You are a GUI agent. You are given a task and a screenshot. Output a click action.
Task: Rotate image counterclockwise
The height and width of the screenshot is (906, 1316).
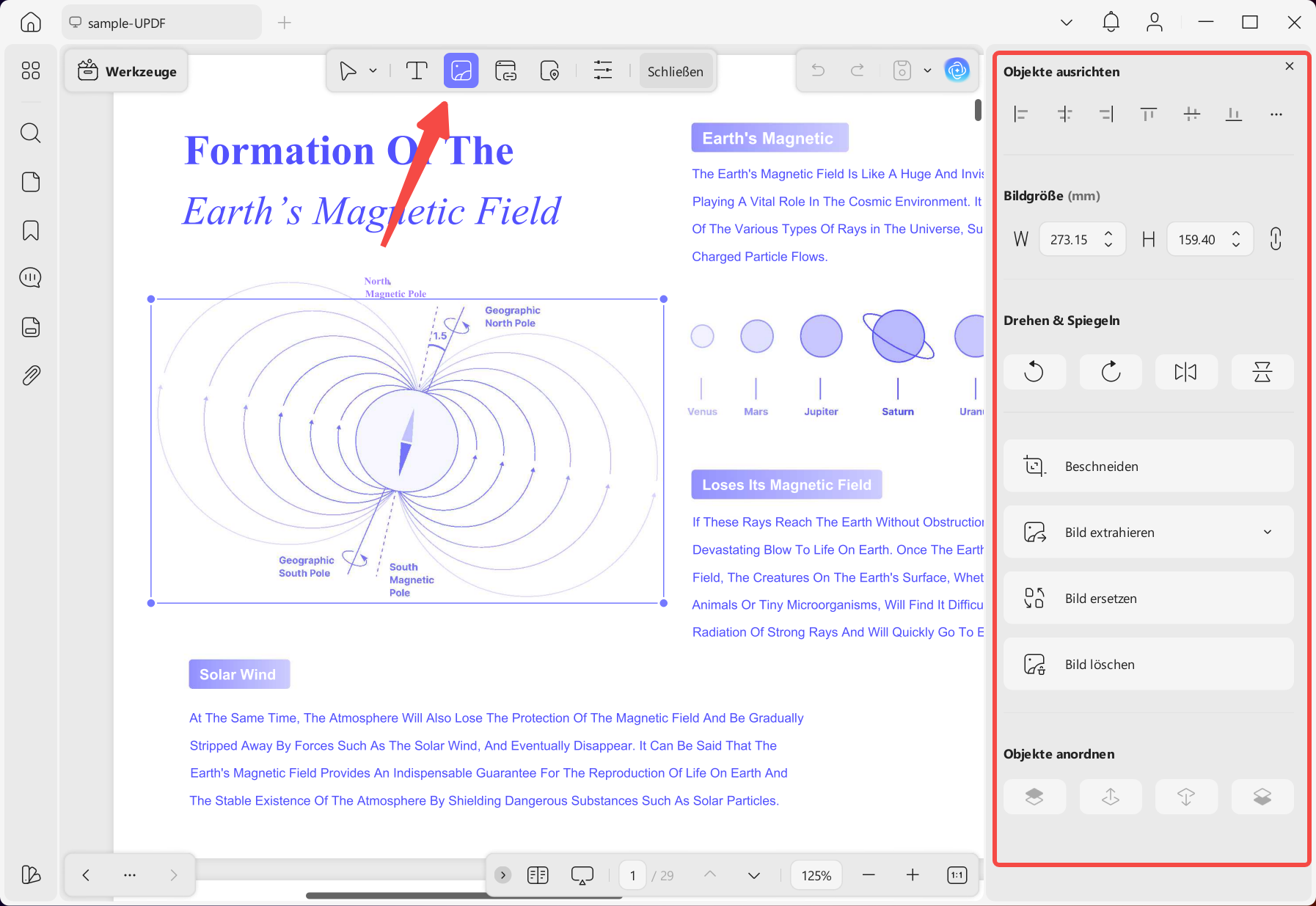(x=1034, y=372)
